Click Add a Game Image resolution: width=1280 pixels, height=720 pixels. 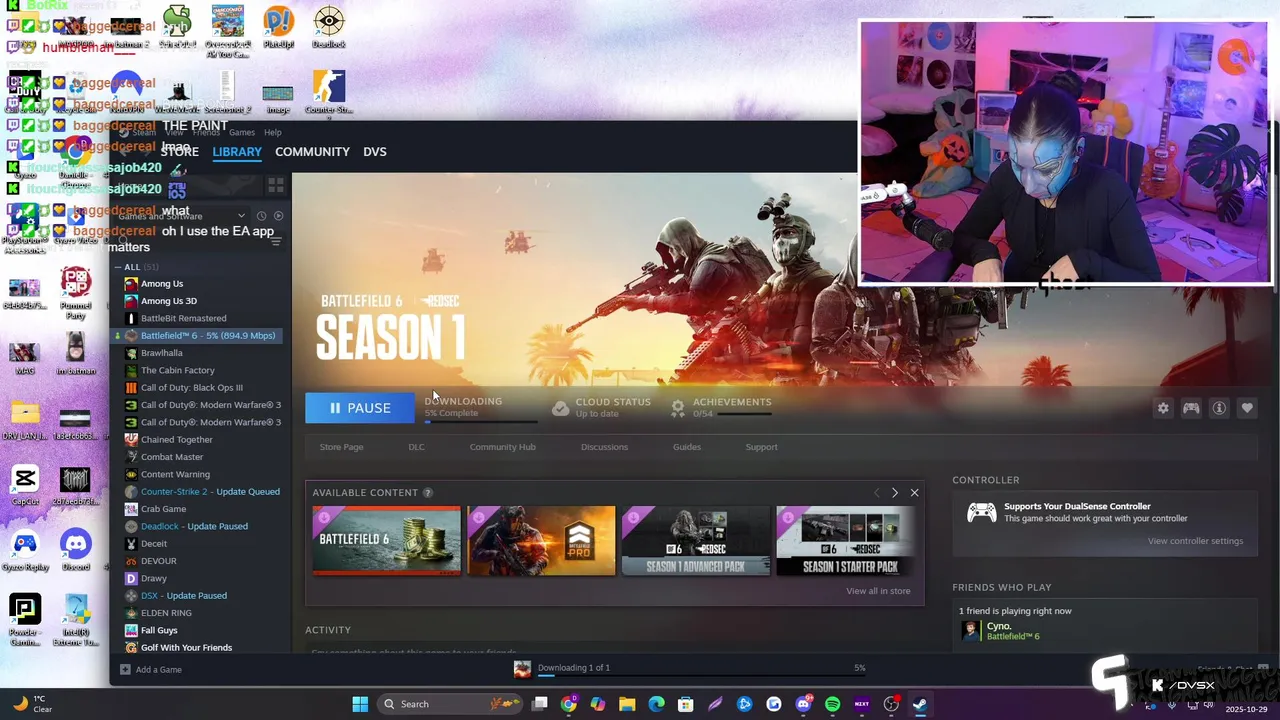click(151, 670)
